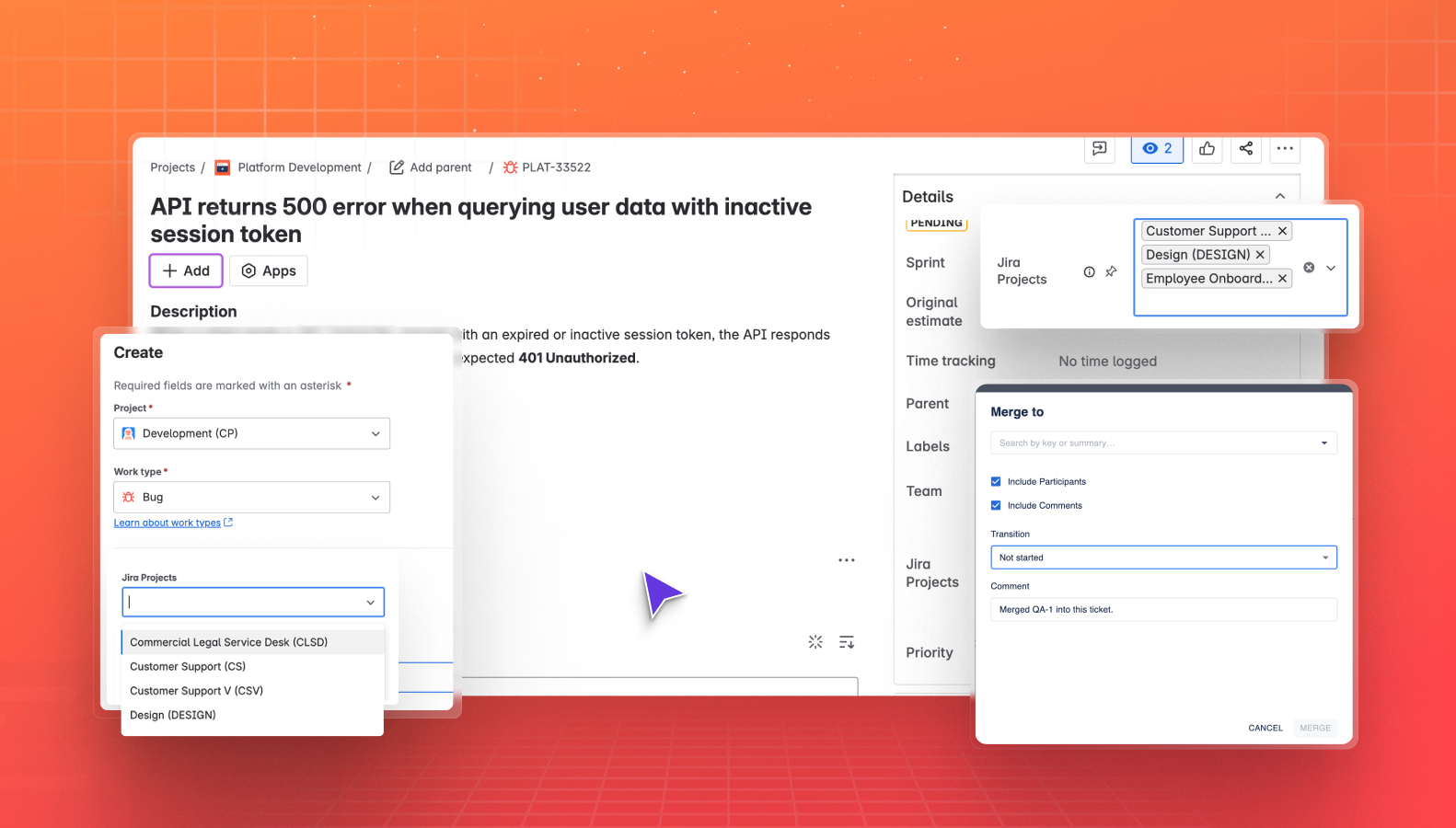The height and width of the screenshot is (828, 1456).
Task: Open the Transition Not started dropdown
Action: [1163, 558]
